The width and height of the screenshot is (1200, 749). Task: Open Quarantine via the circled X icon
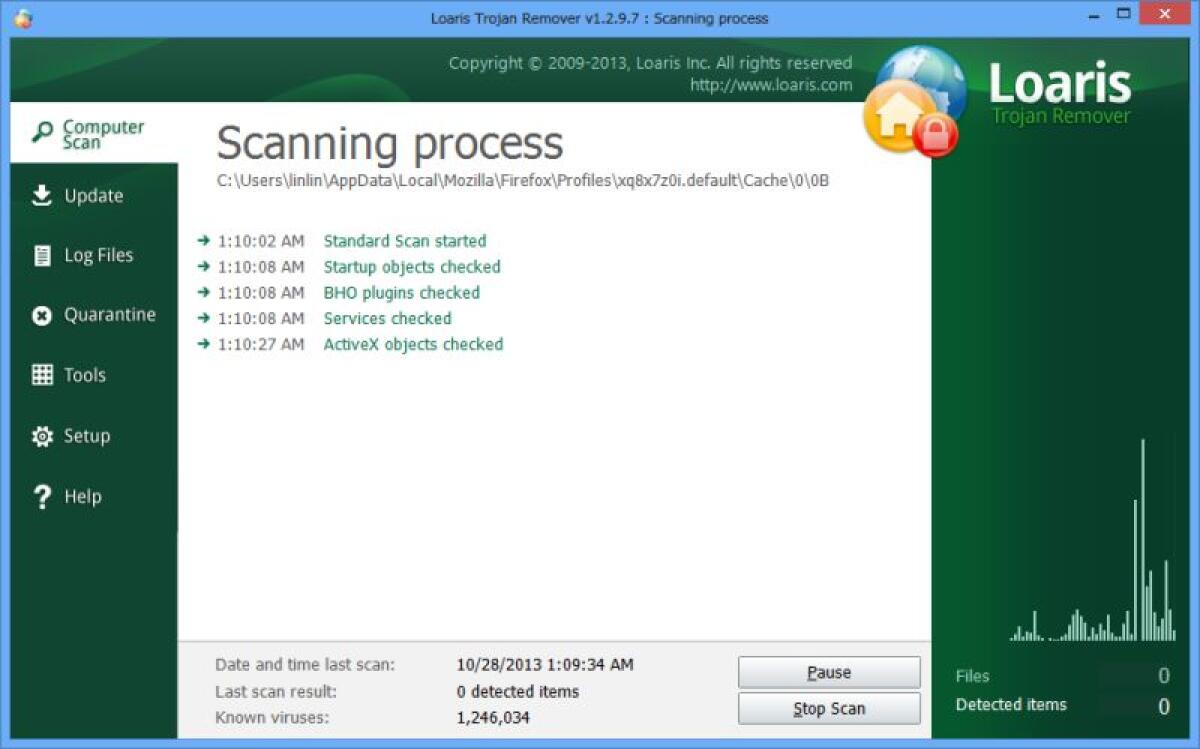[x=41, y=314]
